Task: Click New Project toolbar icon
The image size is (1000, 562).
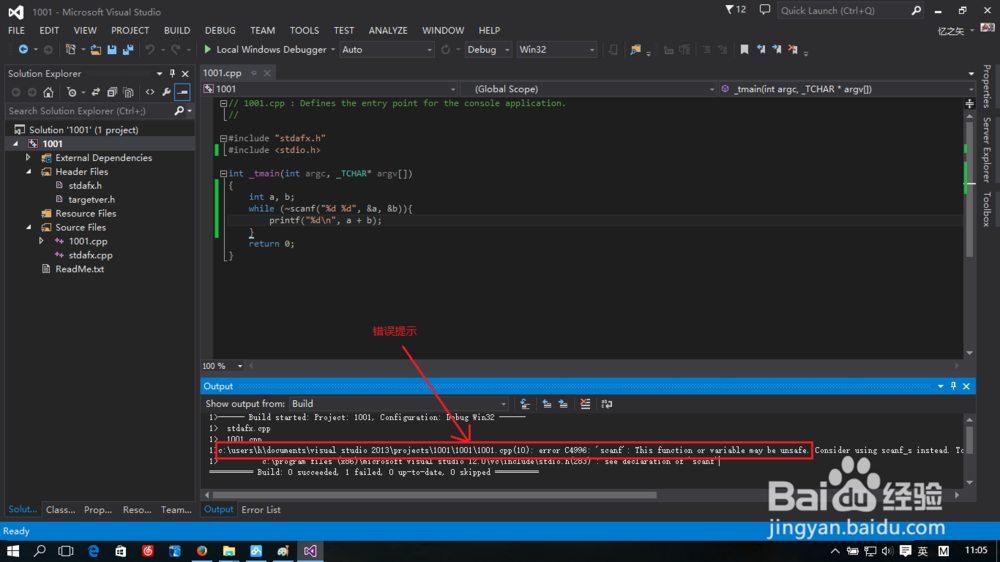Action: tap(71, 49)
